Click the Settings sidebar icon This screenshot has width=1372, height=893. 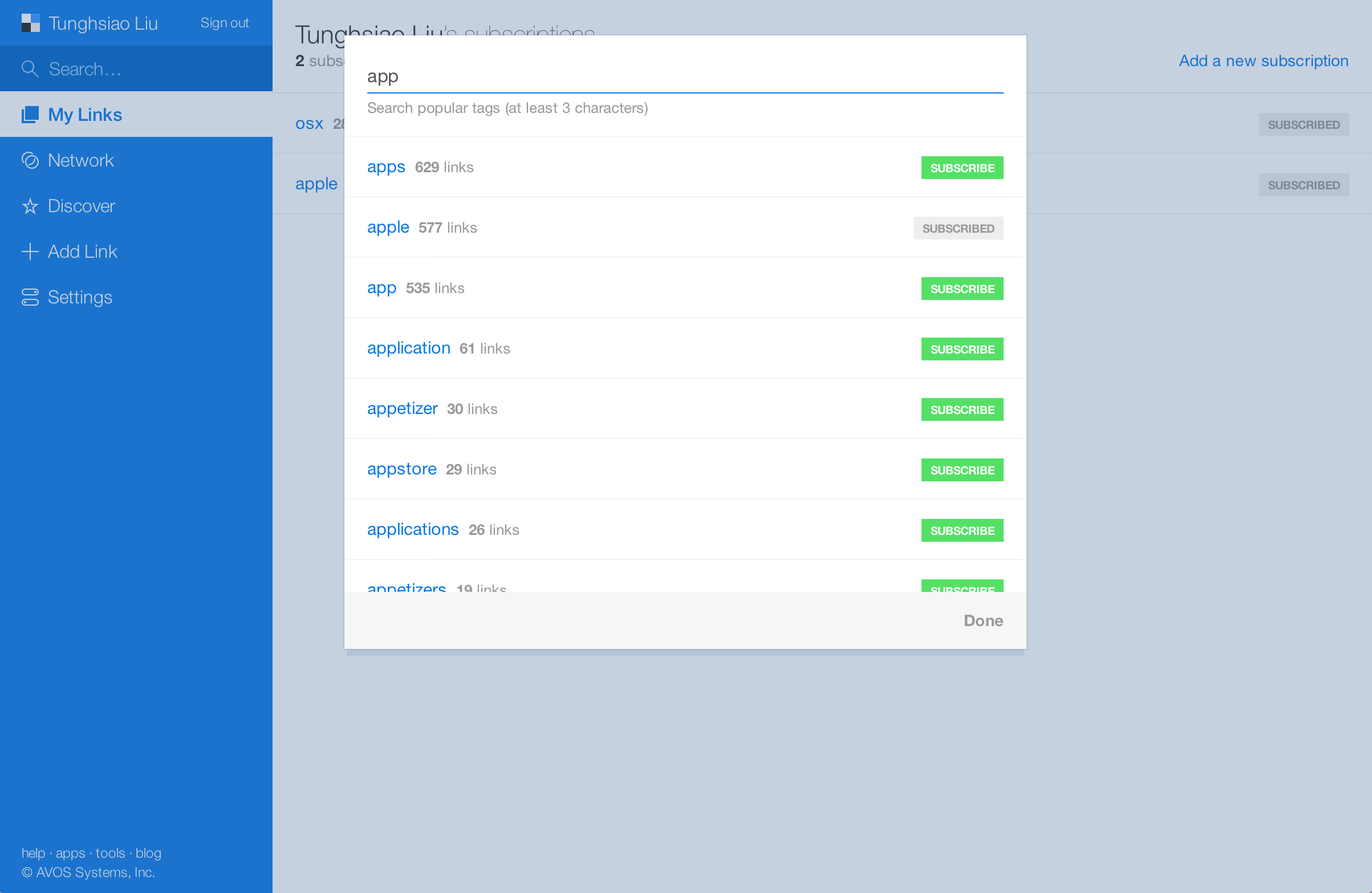click(31, 297)
